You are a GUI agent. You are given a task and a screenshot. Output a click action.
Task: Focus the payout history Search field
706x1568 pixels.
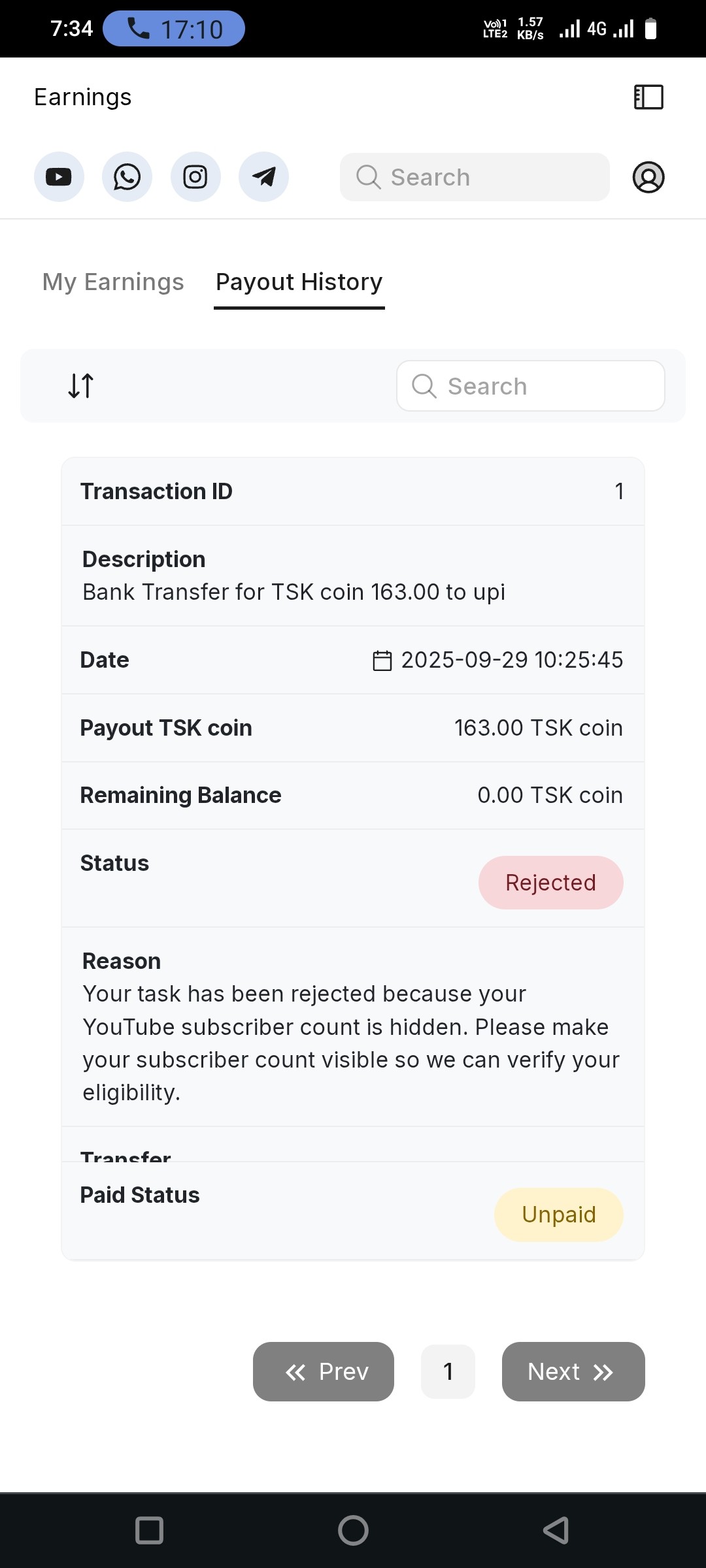pyautogui.click(x=531, y=386)
